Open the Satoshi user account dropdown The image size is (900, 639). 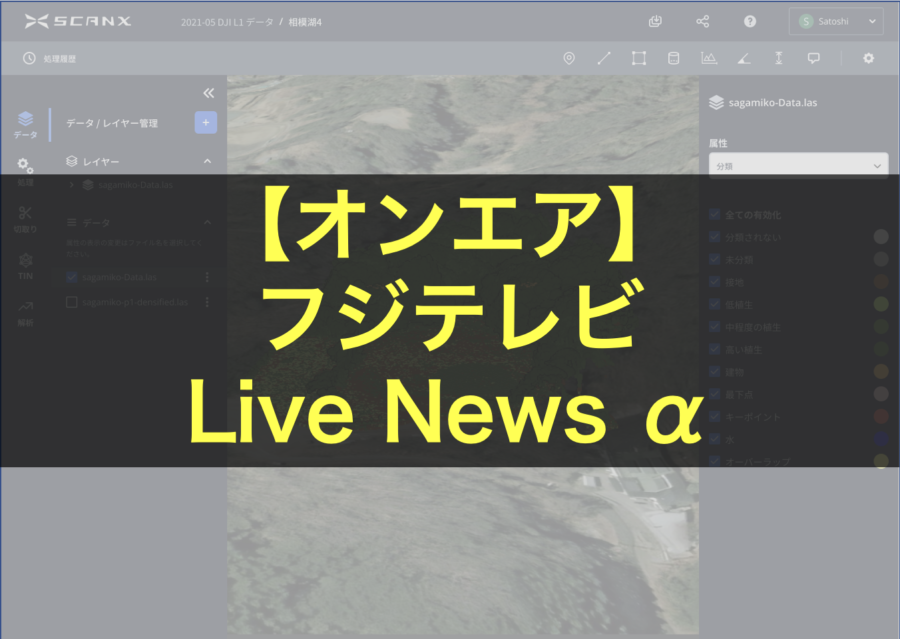pyautogui.click(x=836, y=21)
